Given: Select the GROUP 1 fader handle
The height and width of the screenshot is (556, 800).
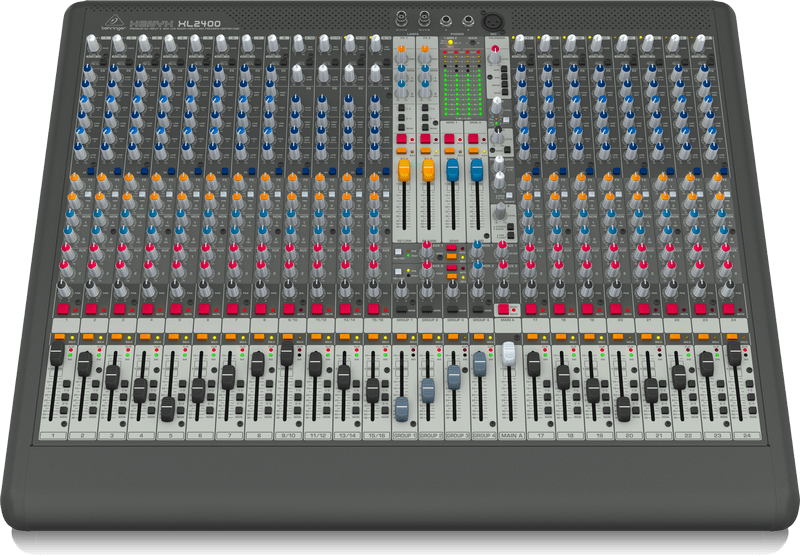Looking at the screenshot, I should pos(402,408).
